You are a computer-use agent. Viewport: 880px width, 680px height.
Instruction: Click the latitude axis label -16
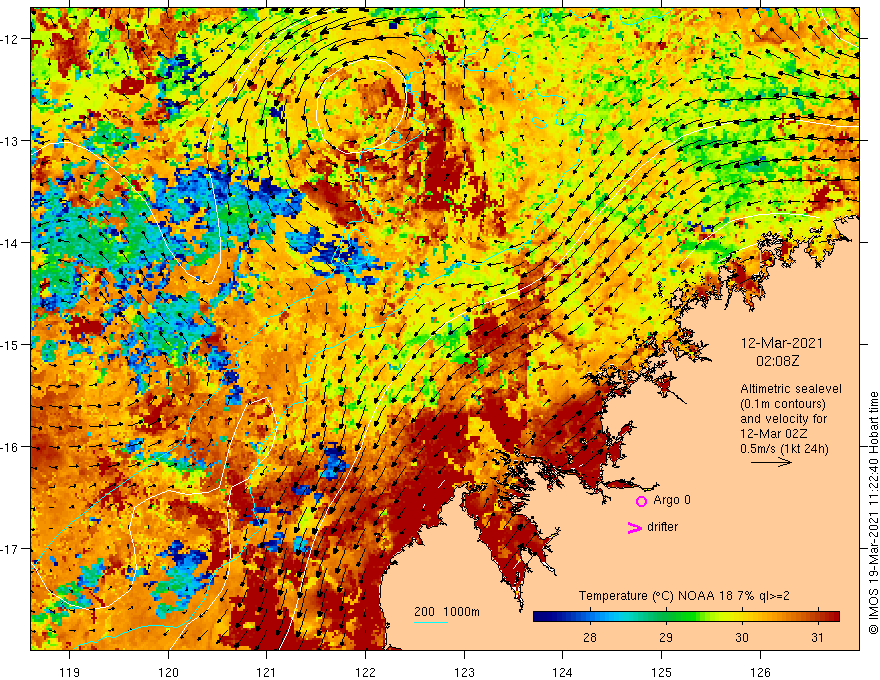coord(12,447)
